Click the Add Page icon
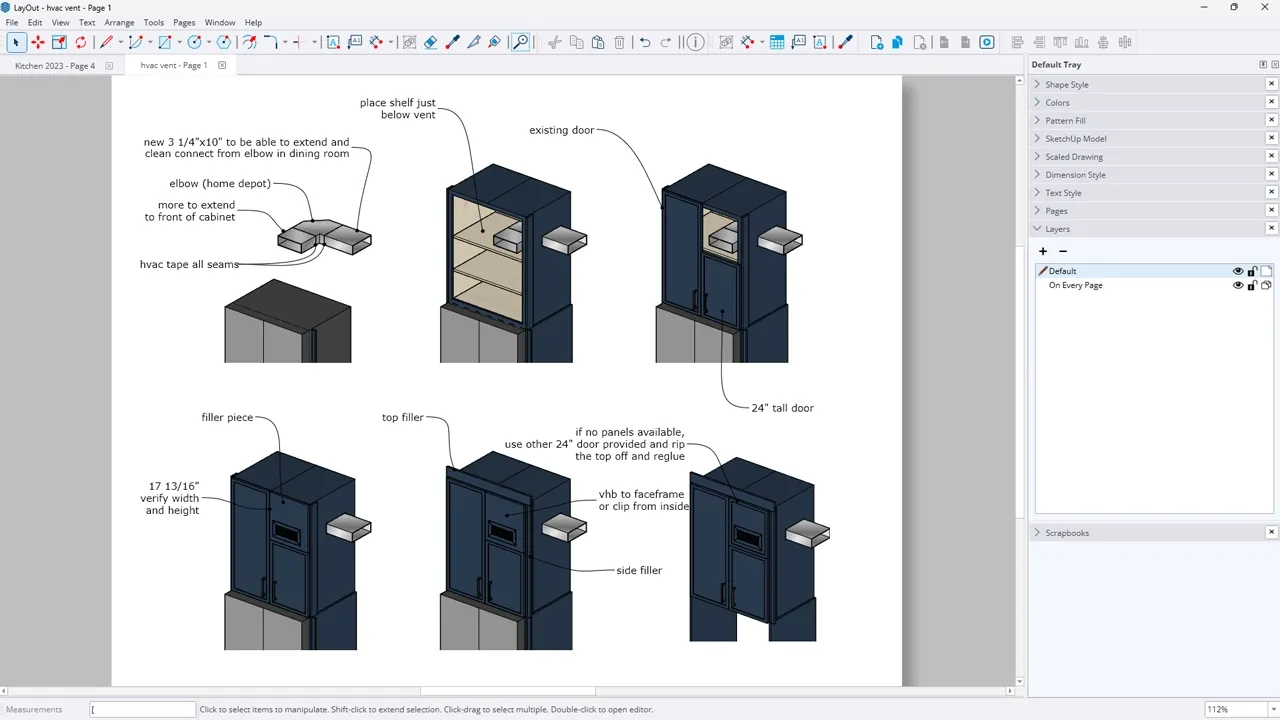This screenshot has width=1280, height=720. (877, 42)
